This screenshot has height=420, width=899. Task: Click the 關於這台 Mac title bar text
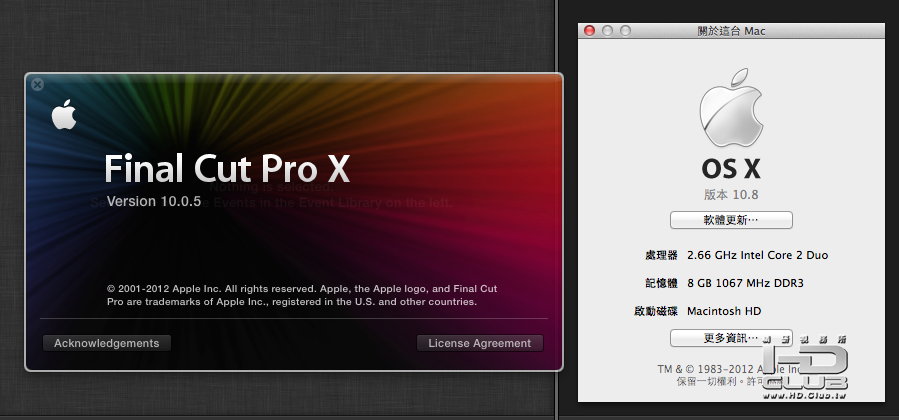point(731,31)
